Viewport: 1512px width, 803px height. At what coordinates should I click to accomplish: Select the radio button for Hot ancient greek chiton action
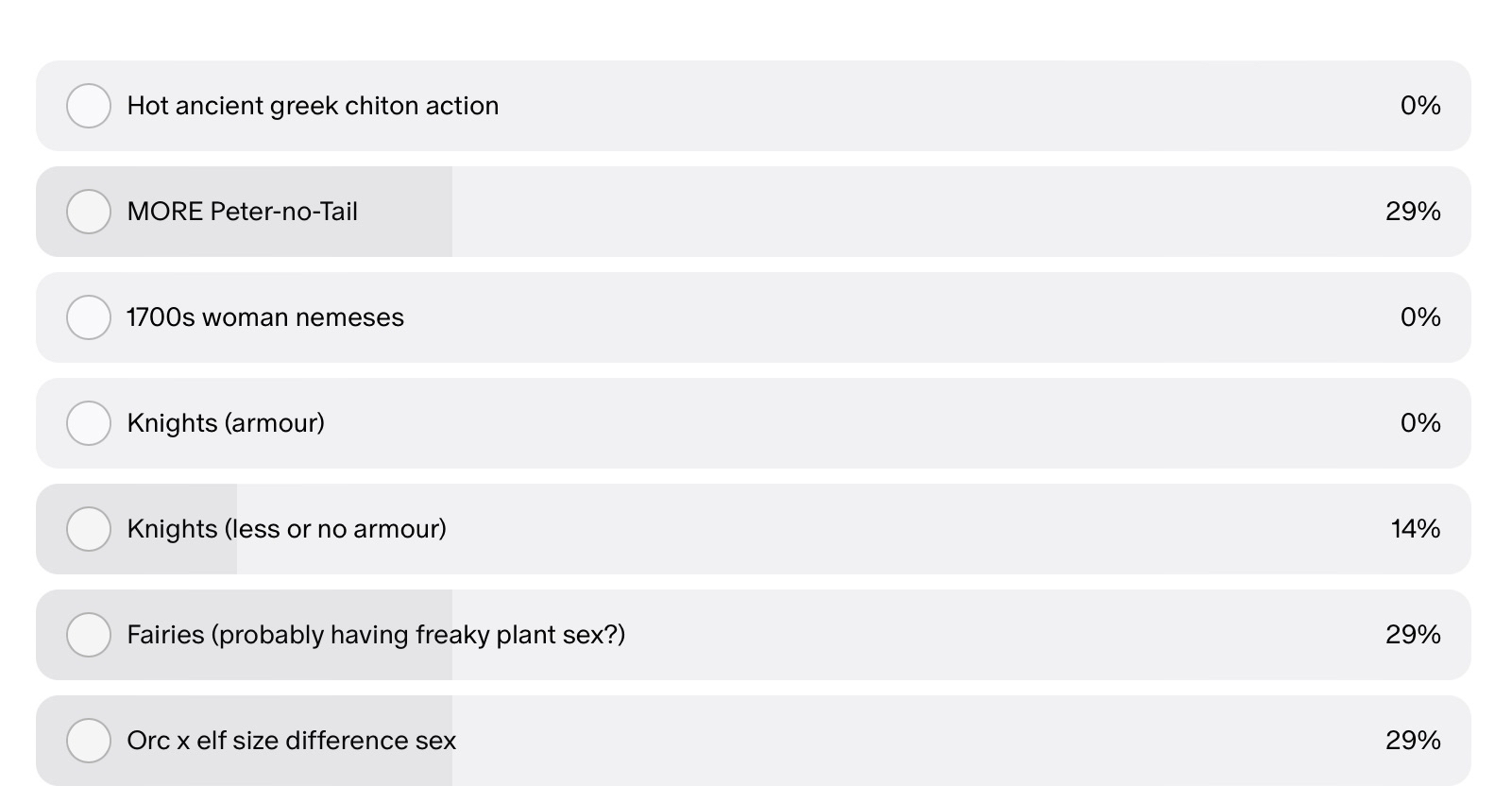(89, 106)
